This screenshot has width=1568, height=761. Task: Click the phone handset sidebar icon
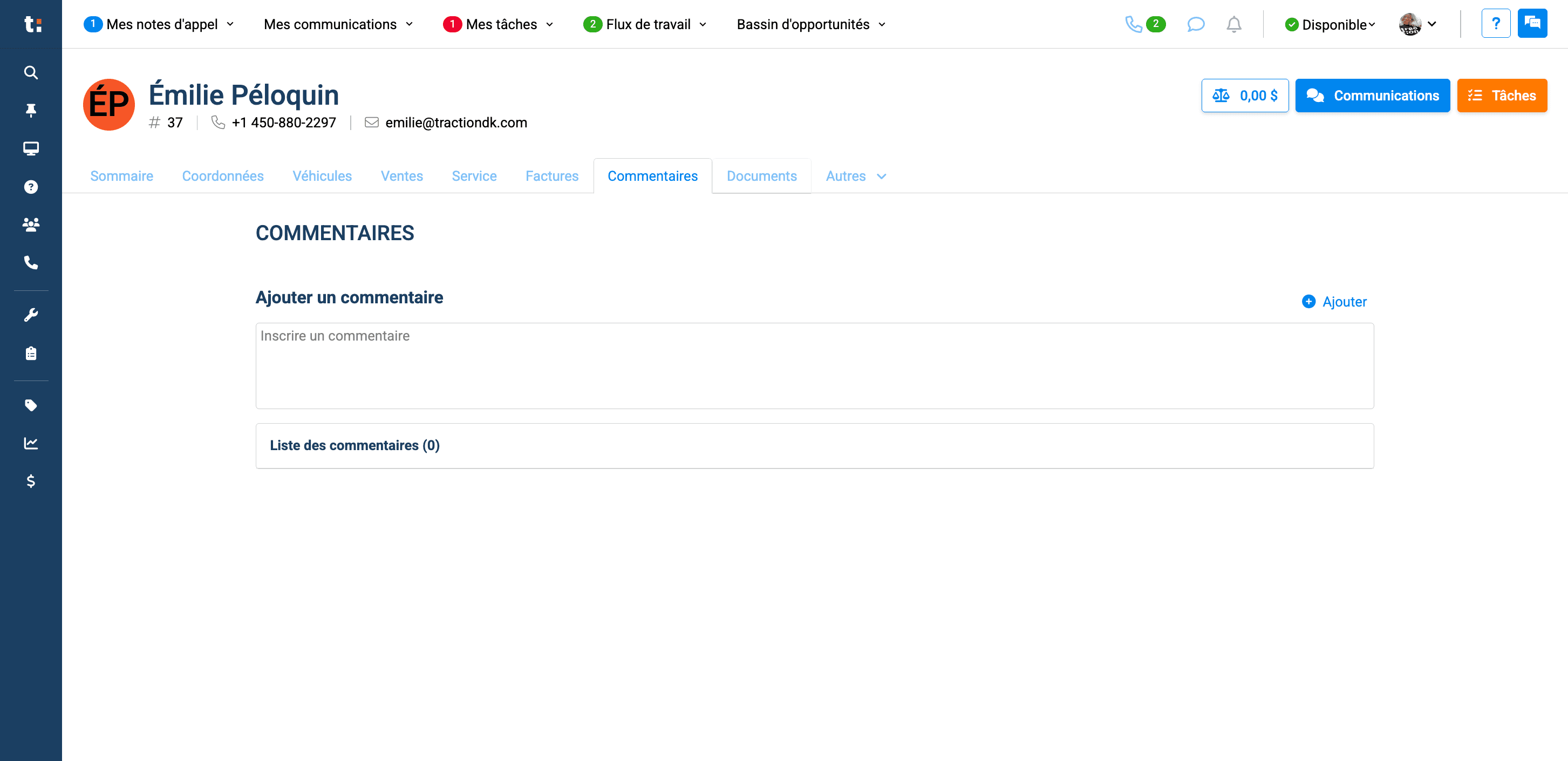30,262
